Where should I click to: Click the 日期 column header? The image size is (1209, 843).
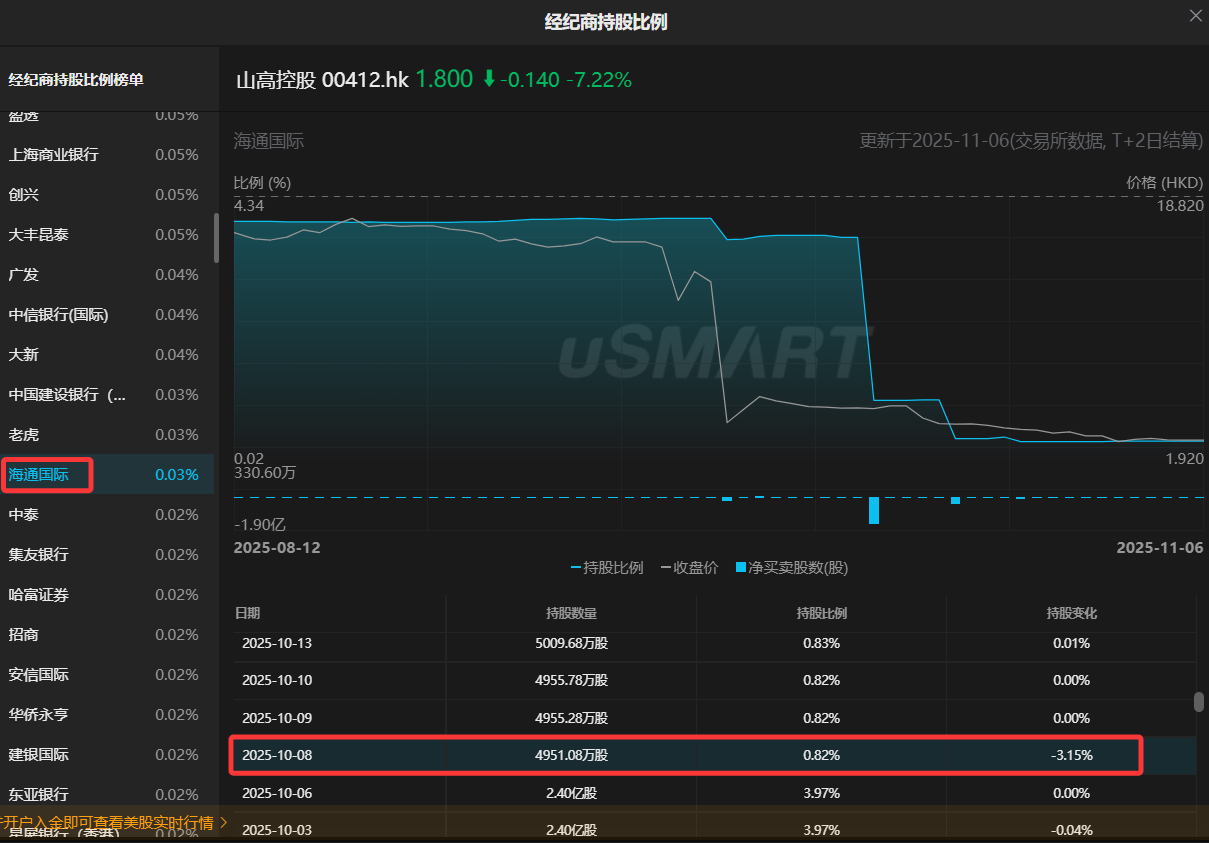click(x=247, y=613)
